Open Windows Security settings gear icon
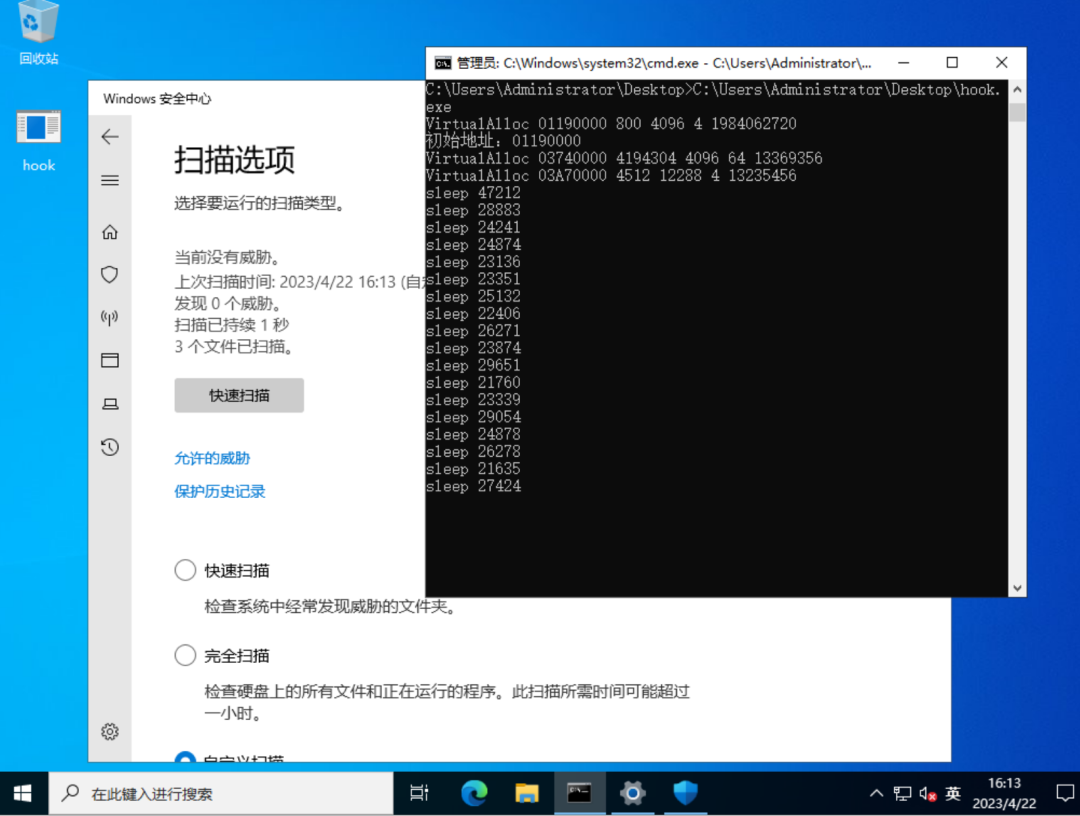The image size is (1080, 816). point(110,731)
